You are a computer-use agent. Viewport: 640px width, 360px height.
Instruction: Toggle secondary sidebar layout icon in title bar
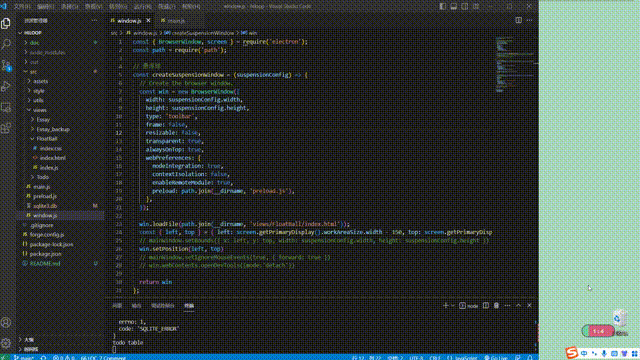click(x=465, y=7)
